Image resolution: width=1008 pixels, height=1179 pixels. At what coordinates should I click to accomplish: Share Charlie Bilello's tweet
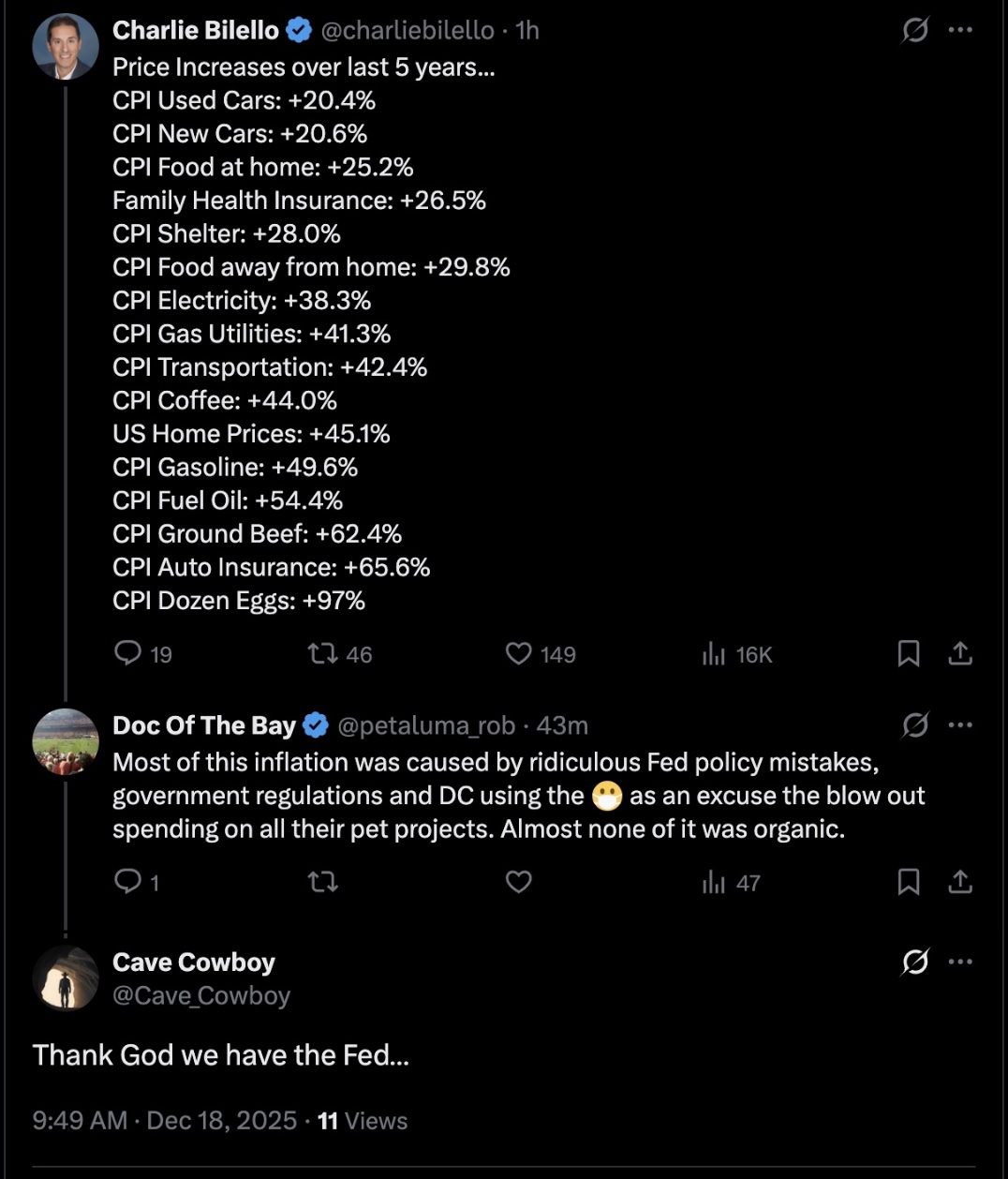pos(960,653)
